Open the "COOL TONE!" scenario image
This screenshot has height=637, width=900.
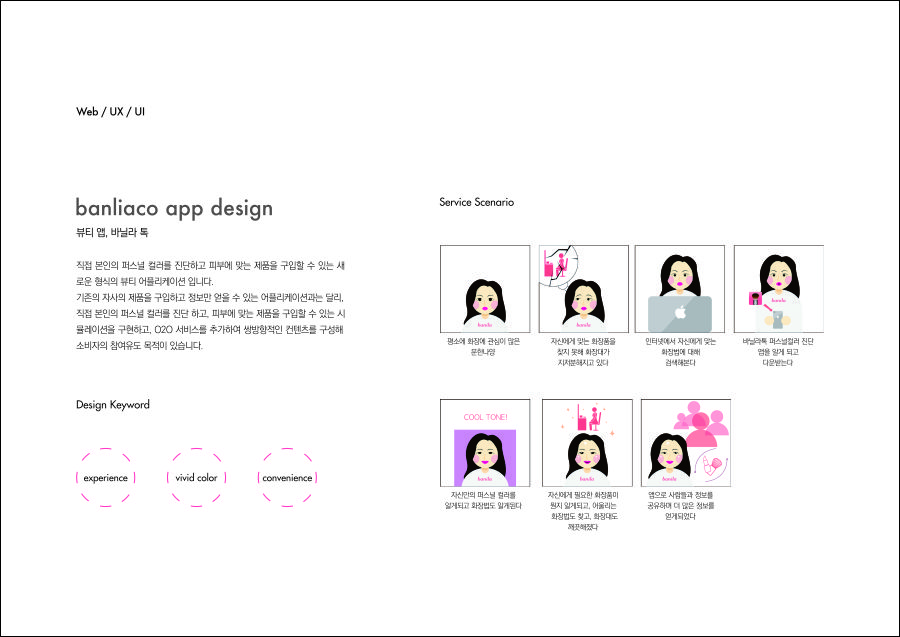tap(485, 443)
